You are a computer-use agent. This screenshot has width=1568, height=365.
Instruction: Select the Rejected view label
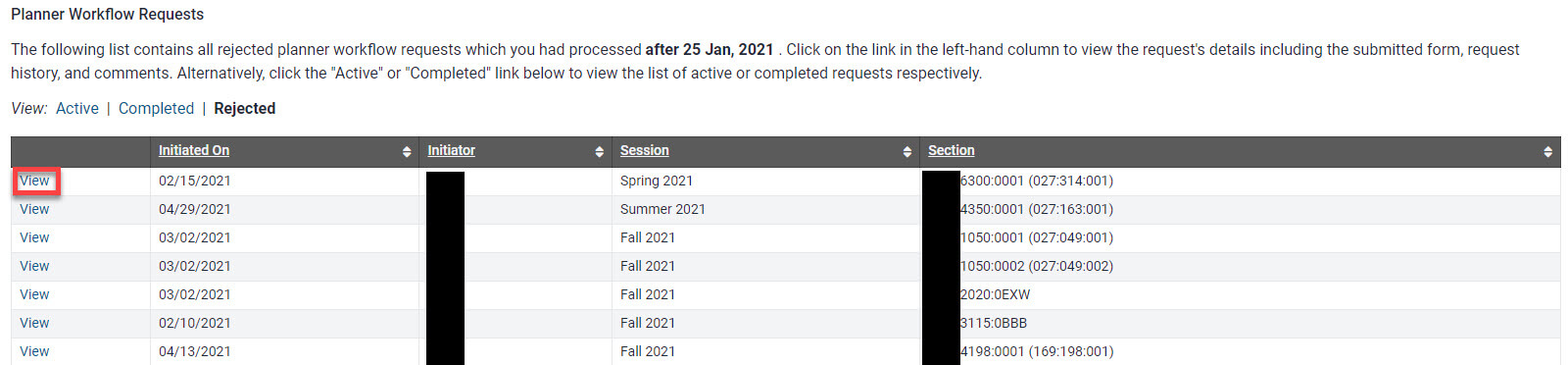click(x=245, y=109)
